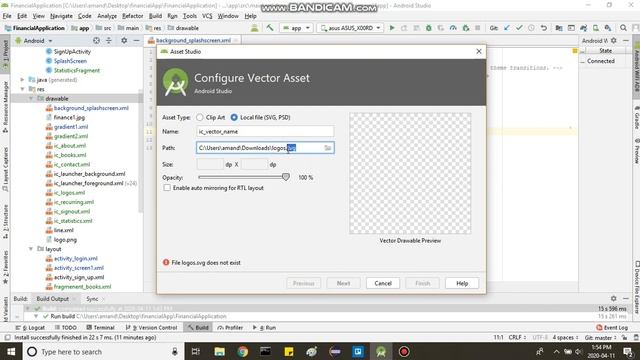640x360 pixels.
Task: Switch to background_splashscreen.xml editor tab
Action: coord(193,40)
